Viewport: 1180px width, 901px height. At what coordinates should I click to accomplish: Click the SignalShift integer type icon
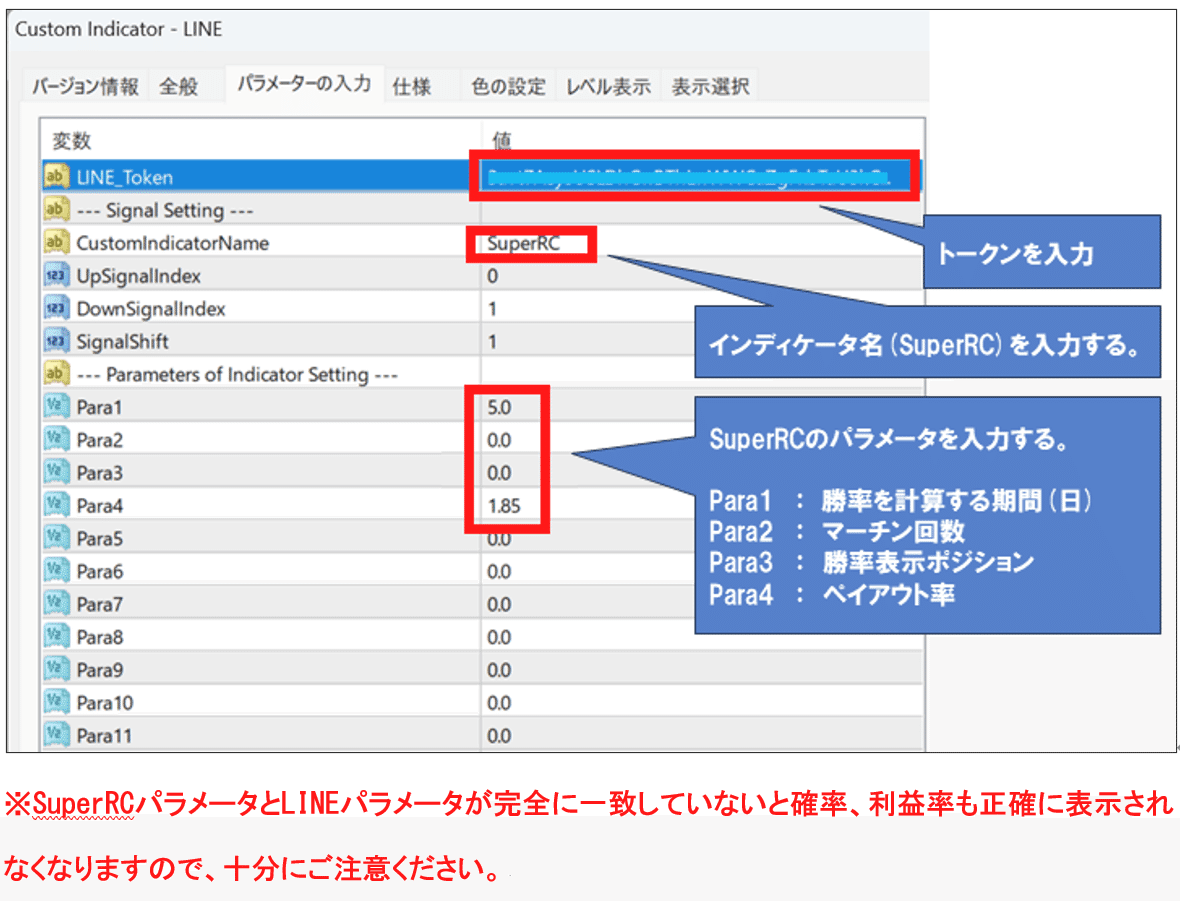(56, 341)
